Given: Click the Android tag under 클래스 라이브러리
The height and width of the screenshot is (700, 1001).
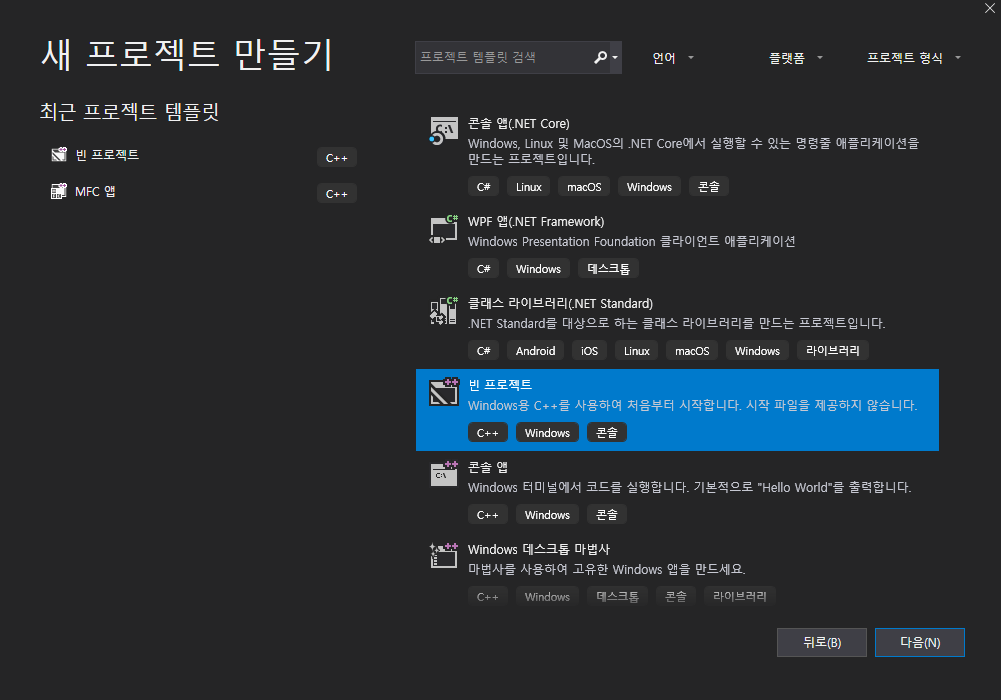Looking at the screenshot, I should (x=535, y=350).
